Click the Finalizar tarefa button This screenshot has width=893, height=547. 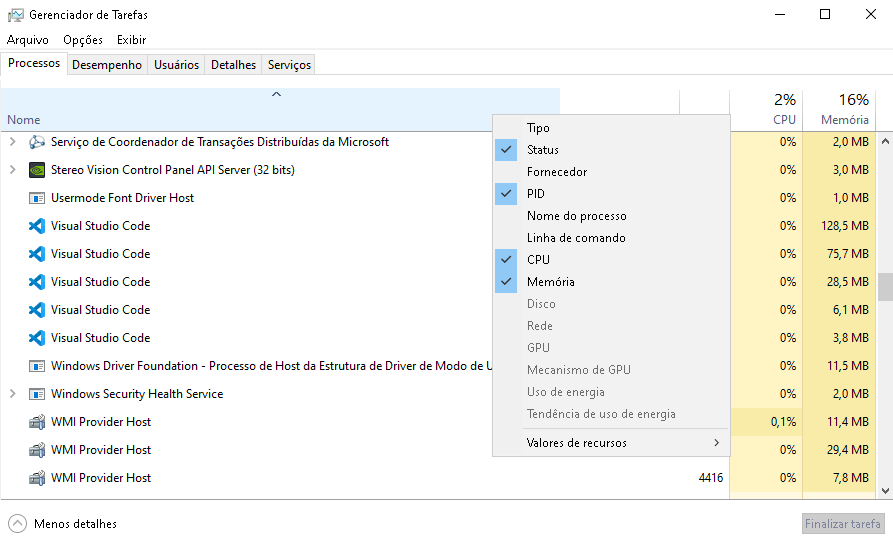point(843,524)
